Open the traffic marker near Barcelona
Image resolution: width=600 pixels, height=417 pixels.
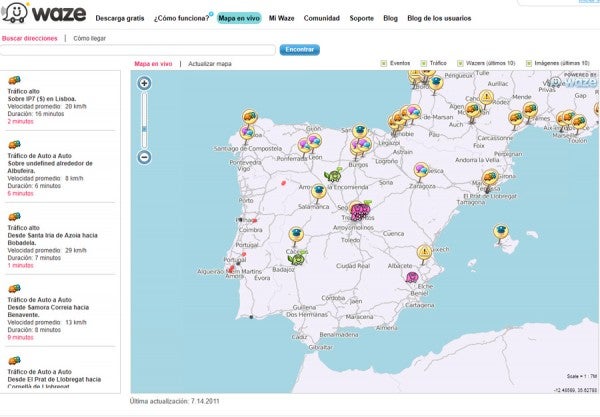click(x=490, y=178)
